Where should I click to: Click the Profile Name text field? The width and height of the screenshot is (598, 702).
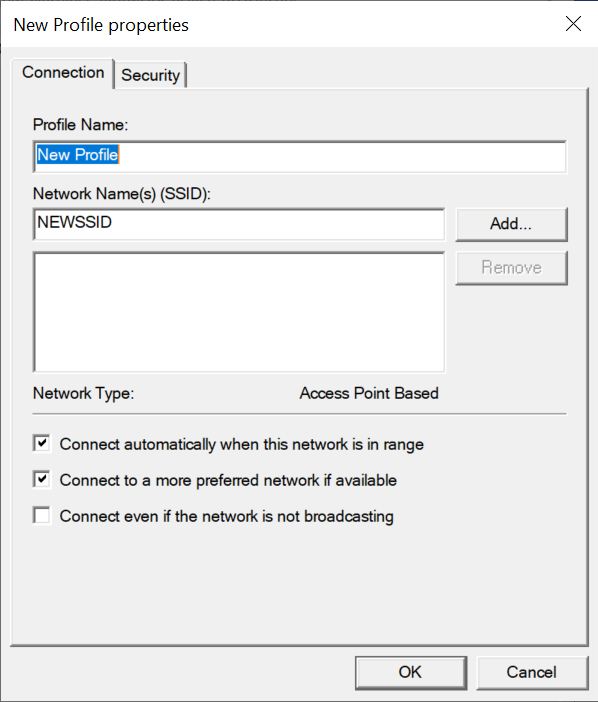[299, 156]
